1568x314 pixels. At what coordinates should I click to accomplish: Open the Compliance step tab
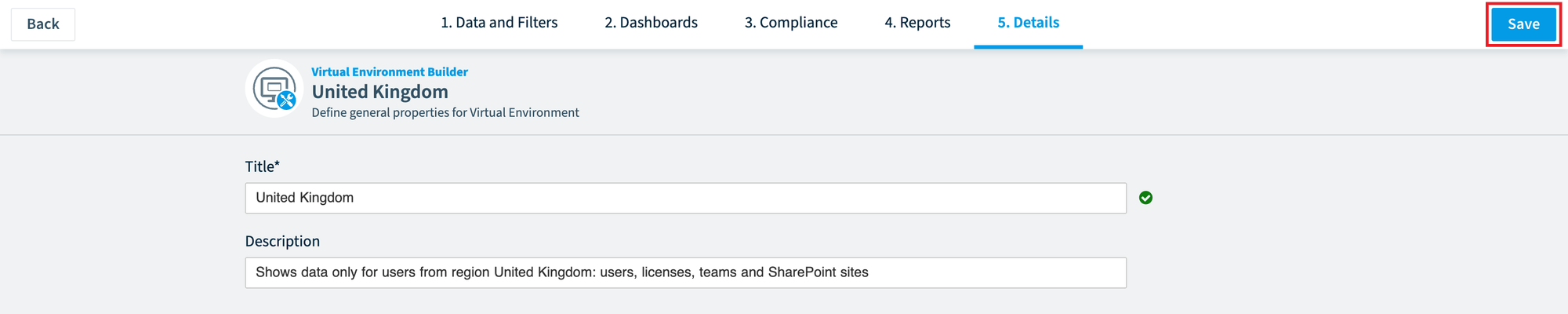click(791, 23)
